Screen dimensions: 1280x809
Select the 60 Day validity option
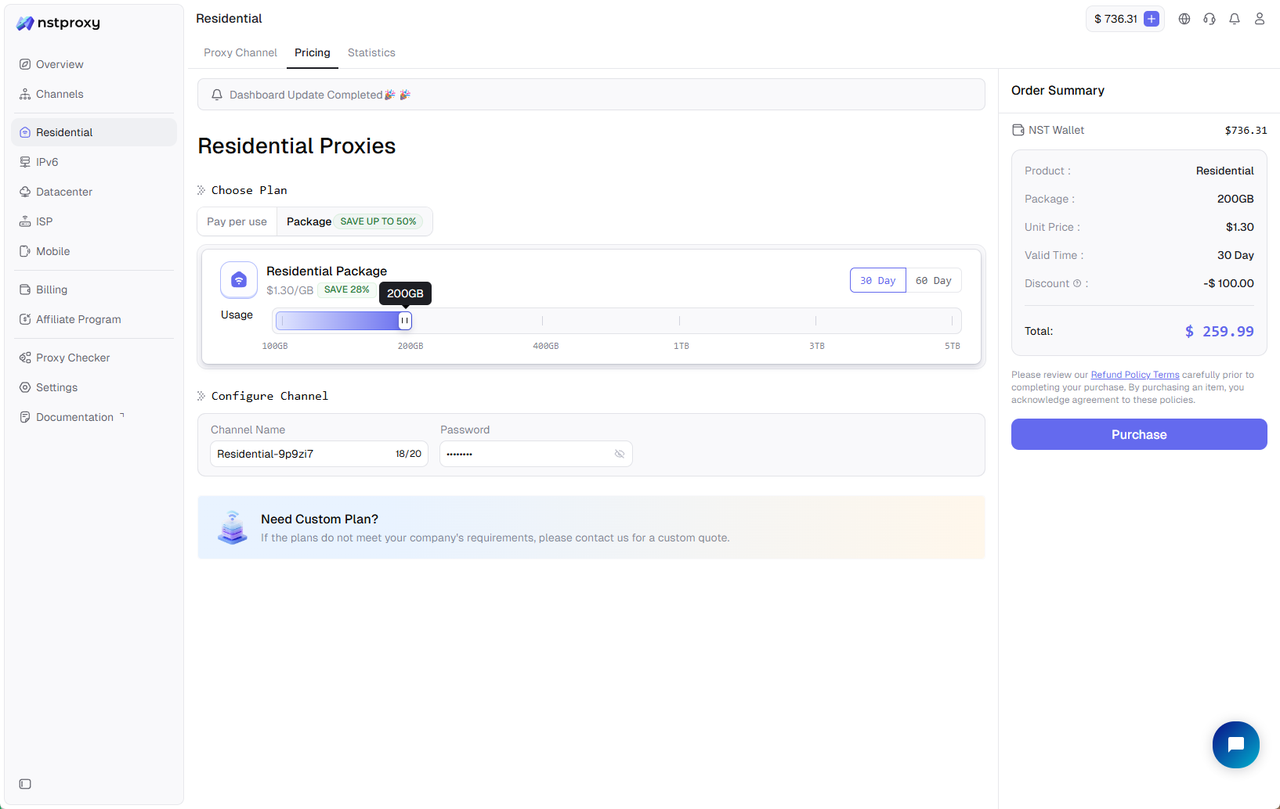tap(933, 280)
